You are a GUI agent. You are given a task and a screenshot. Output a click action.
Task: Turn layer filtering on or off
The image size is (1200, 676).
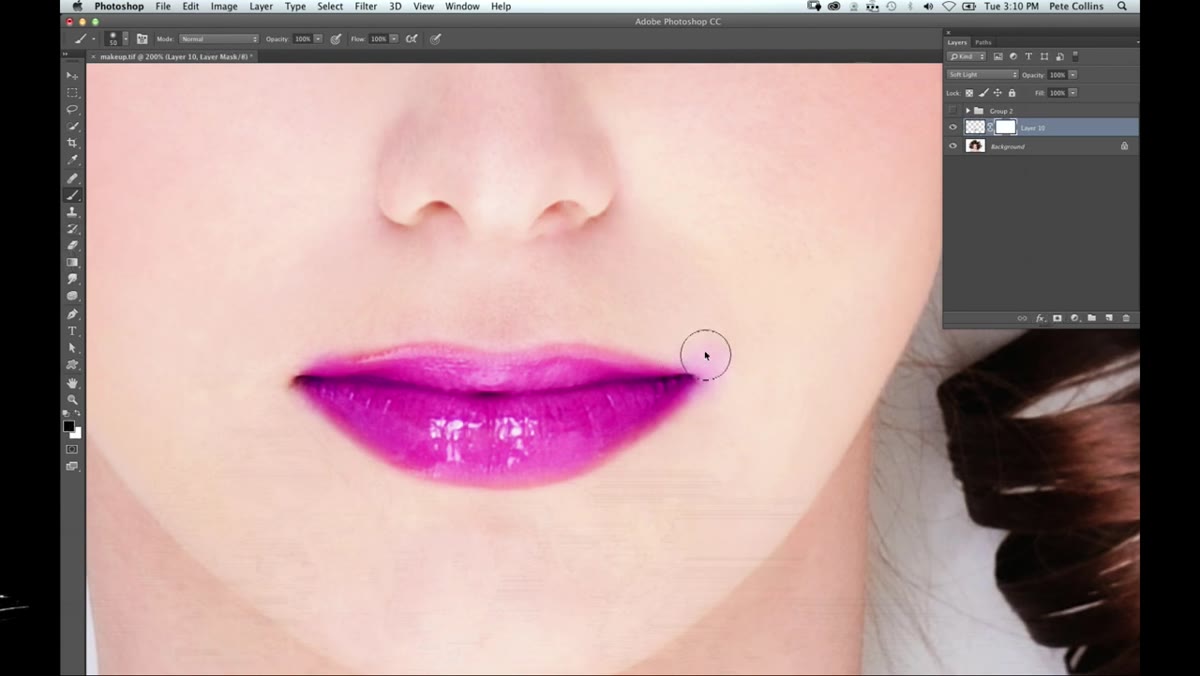pyautogui.click(x=1076, y=57)
